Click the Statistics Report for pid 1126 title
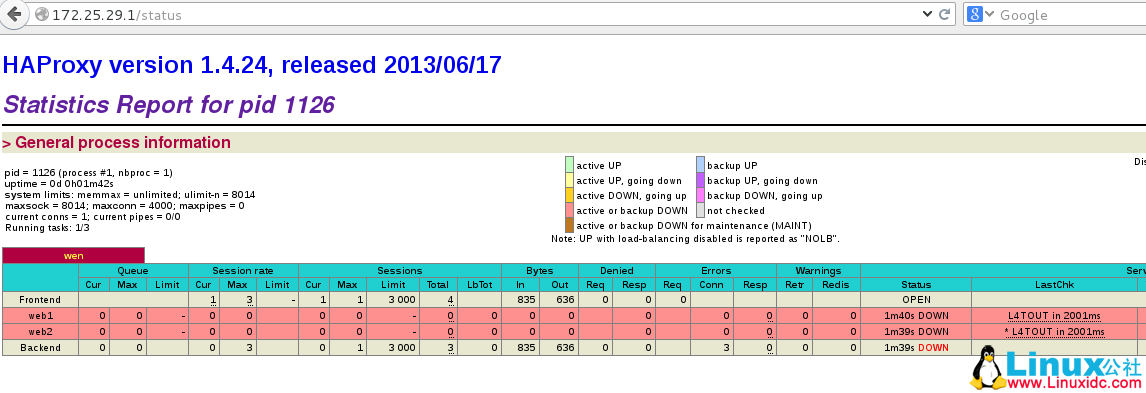This screenshot has width=1146, height=393. pyautogui.click(x=169, y=105)
